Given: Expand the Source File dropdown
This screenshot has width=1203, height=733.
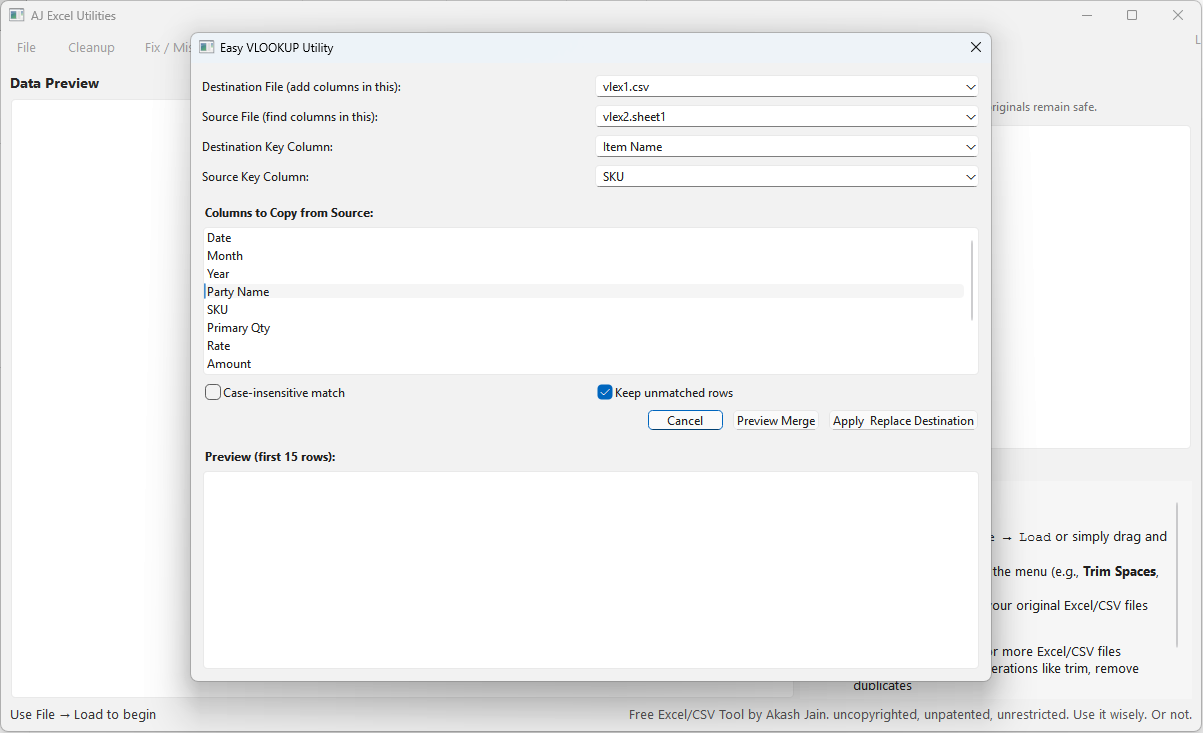Looking at the screenshot, I should point(786,117).
